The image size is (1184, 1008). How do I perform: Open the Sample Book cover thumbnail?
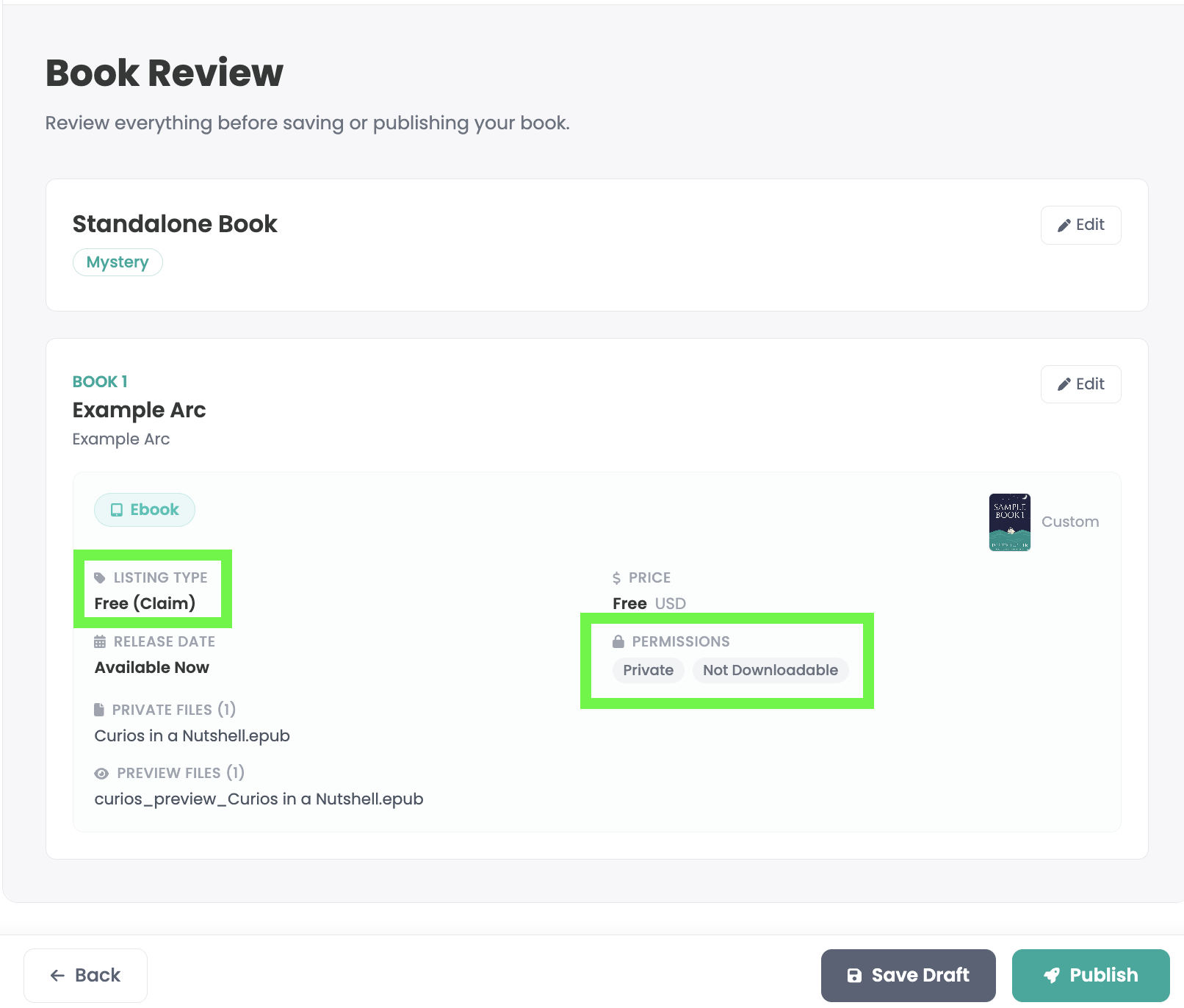click(1010, 522)
